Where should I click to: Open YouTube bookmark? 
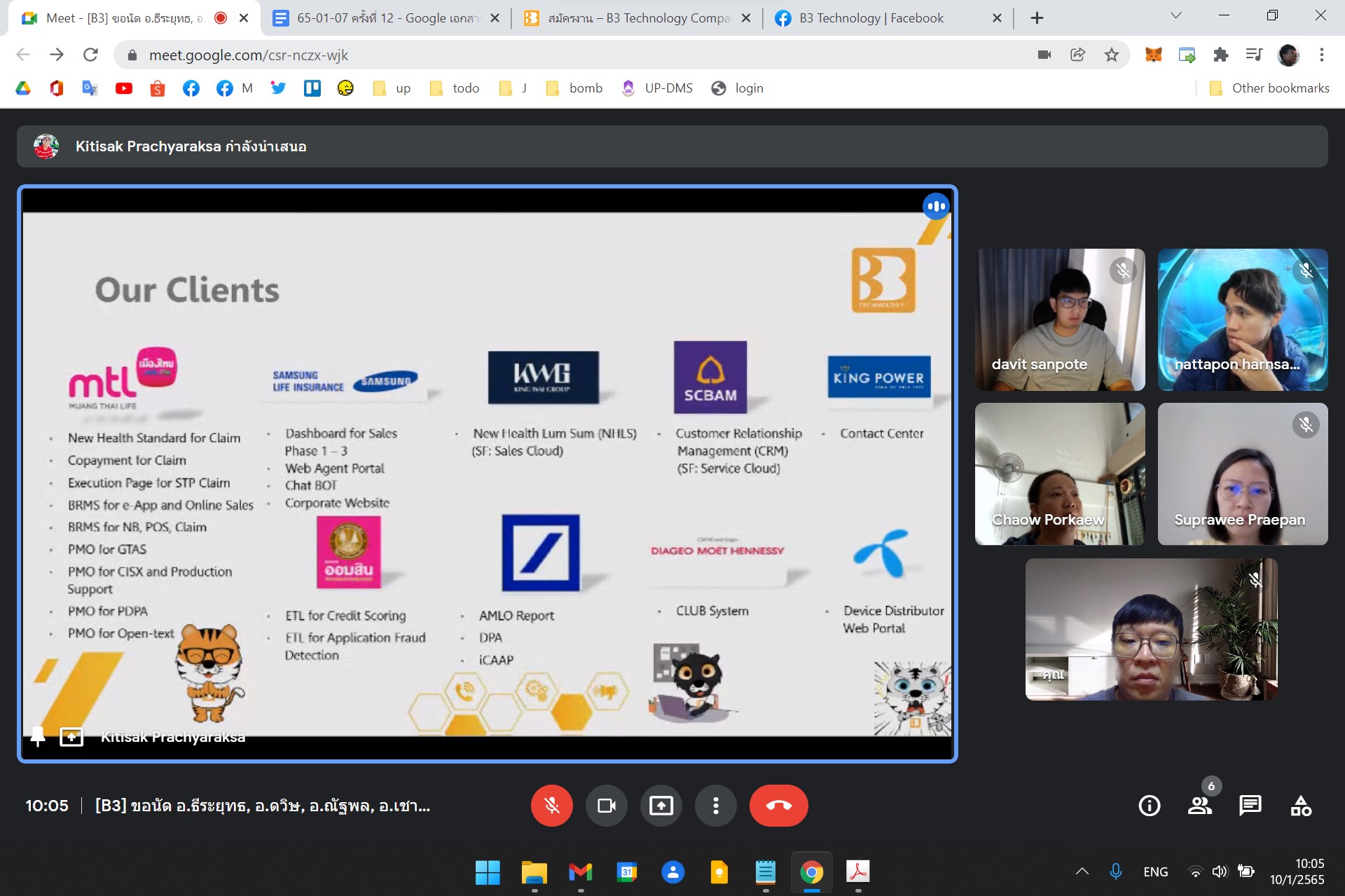124,88
